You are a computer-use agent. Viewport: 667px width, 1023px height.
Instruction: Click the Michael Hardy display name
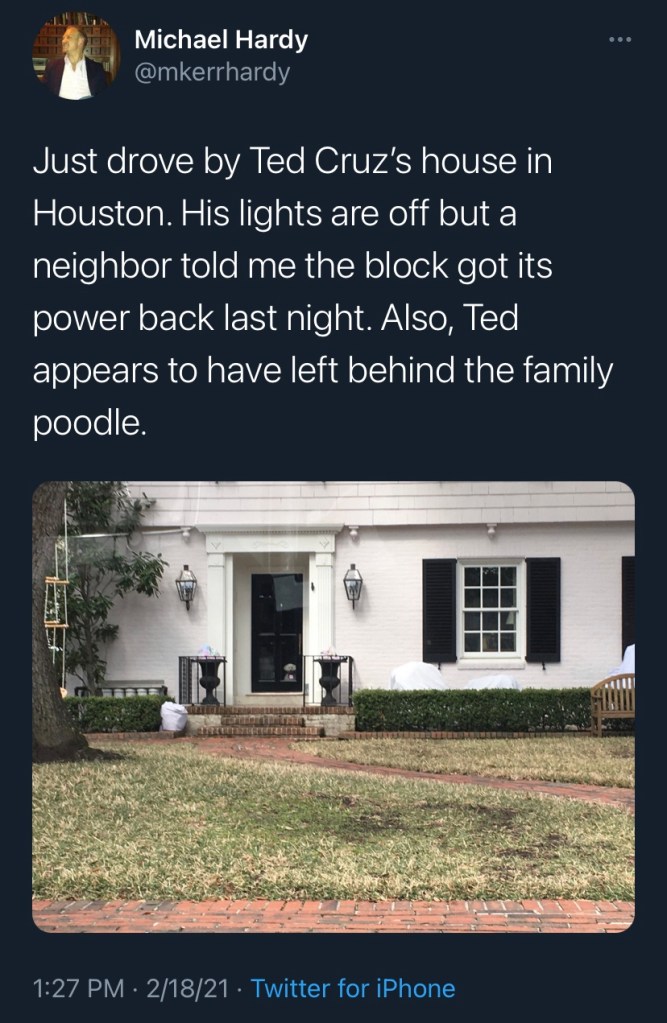pos(220,40)
